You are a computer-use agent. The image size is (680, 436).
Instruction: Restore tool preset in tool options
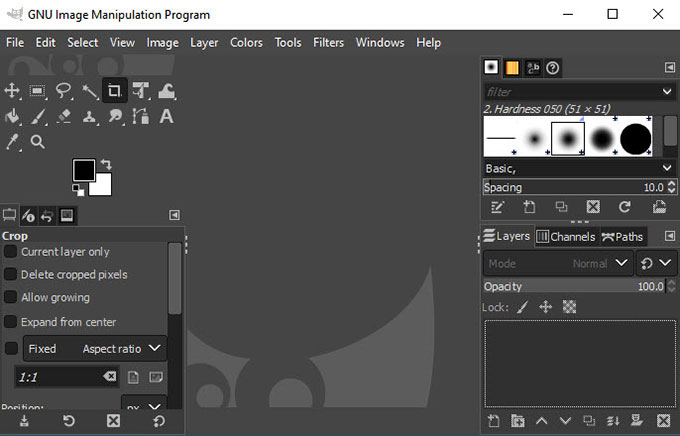69,421
